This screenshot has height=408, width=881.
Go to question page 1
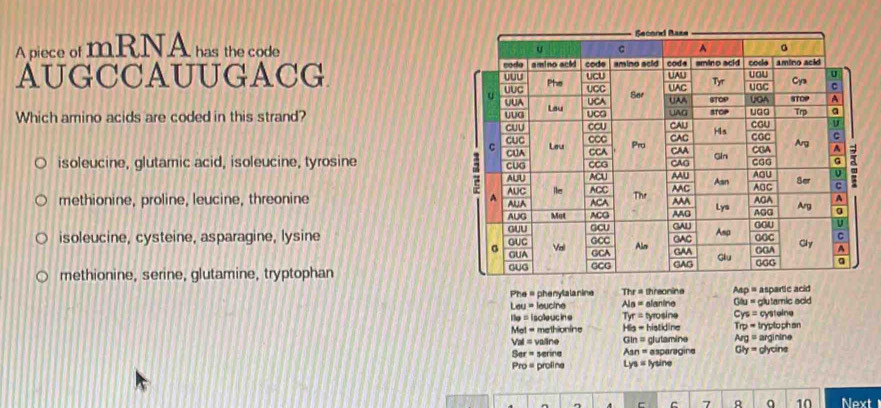tap(511, 402)
